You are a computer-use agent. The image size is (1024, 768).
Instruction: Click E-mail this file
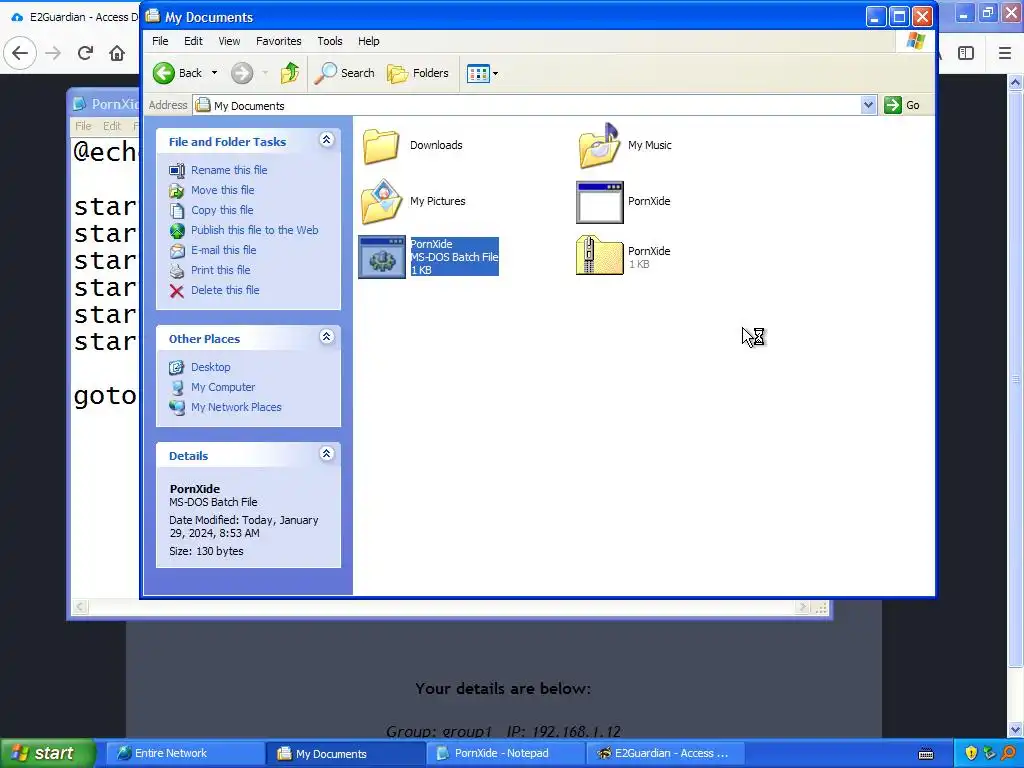coord(223,250)
